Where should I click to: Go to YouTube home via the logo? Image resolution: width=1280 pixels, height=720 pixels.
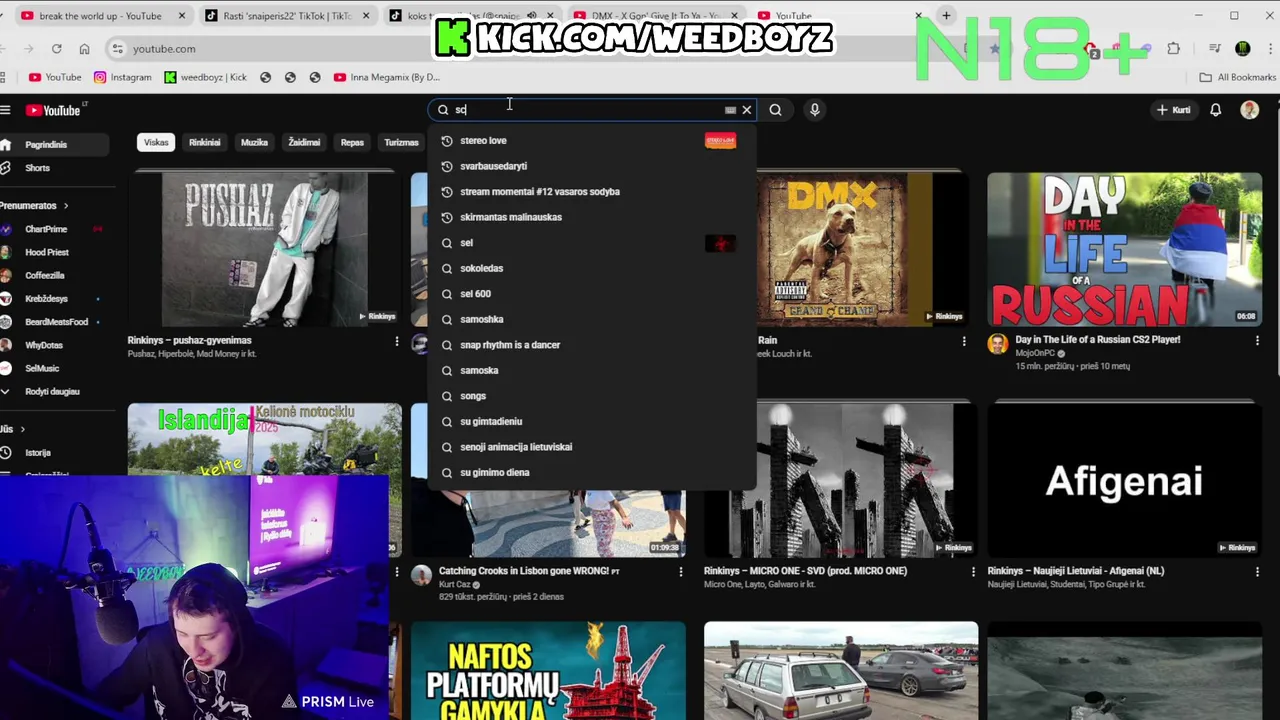[53, 110]
